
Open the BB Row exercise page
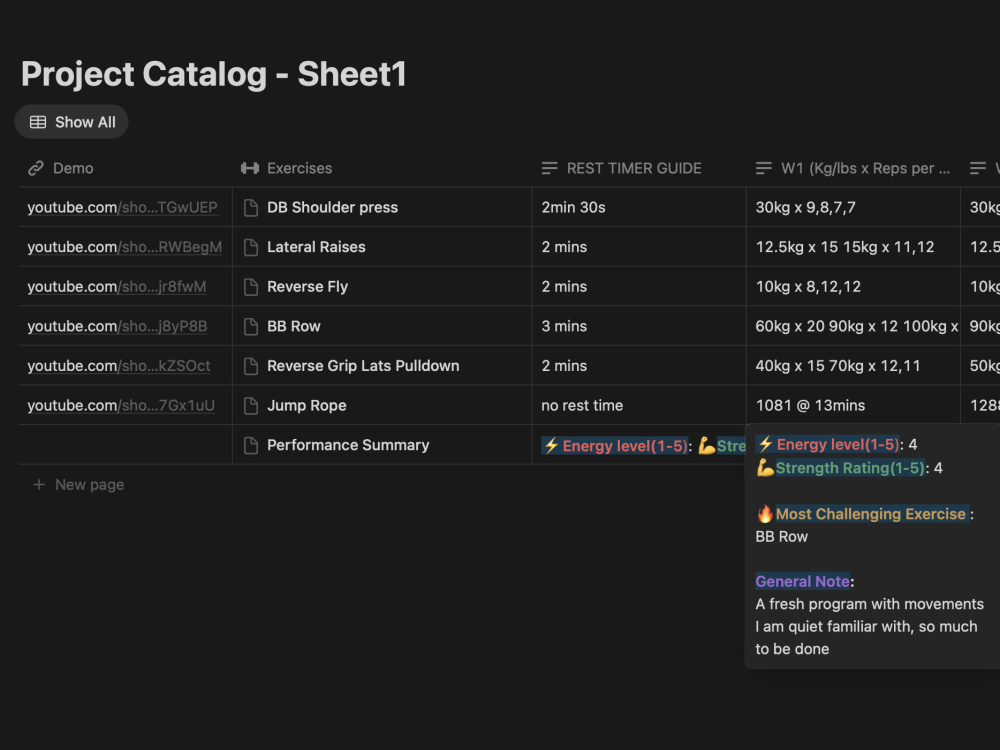pyautogui.click(x=294, y=326)
